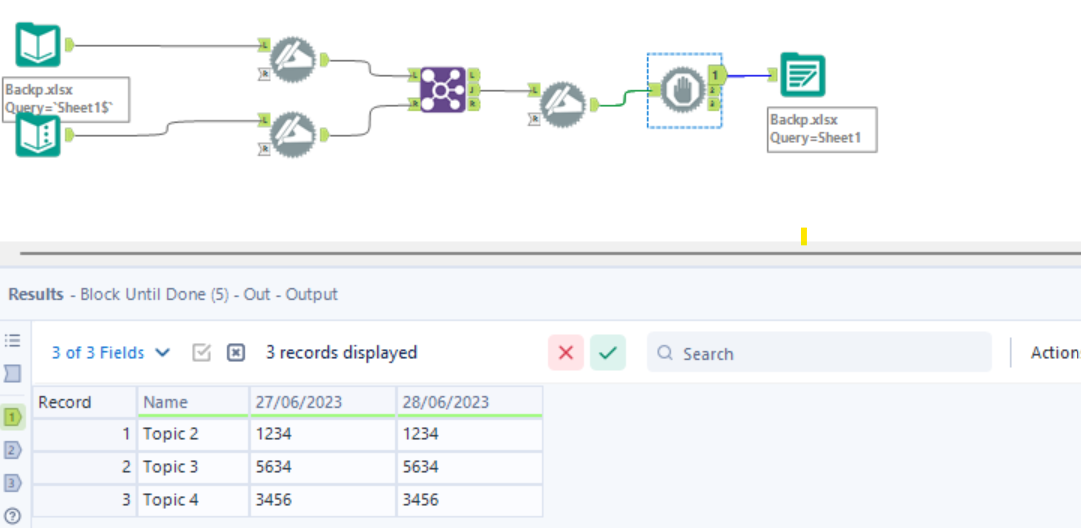Click the red X cancel button
The image size is (1081, 528).
(565, 353)
